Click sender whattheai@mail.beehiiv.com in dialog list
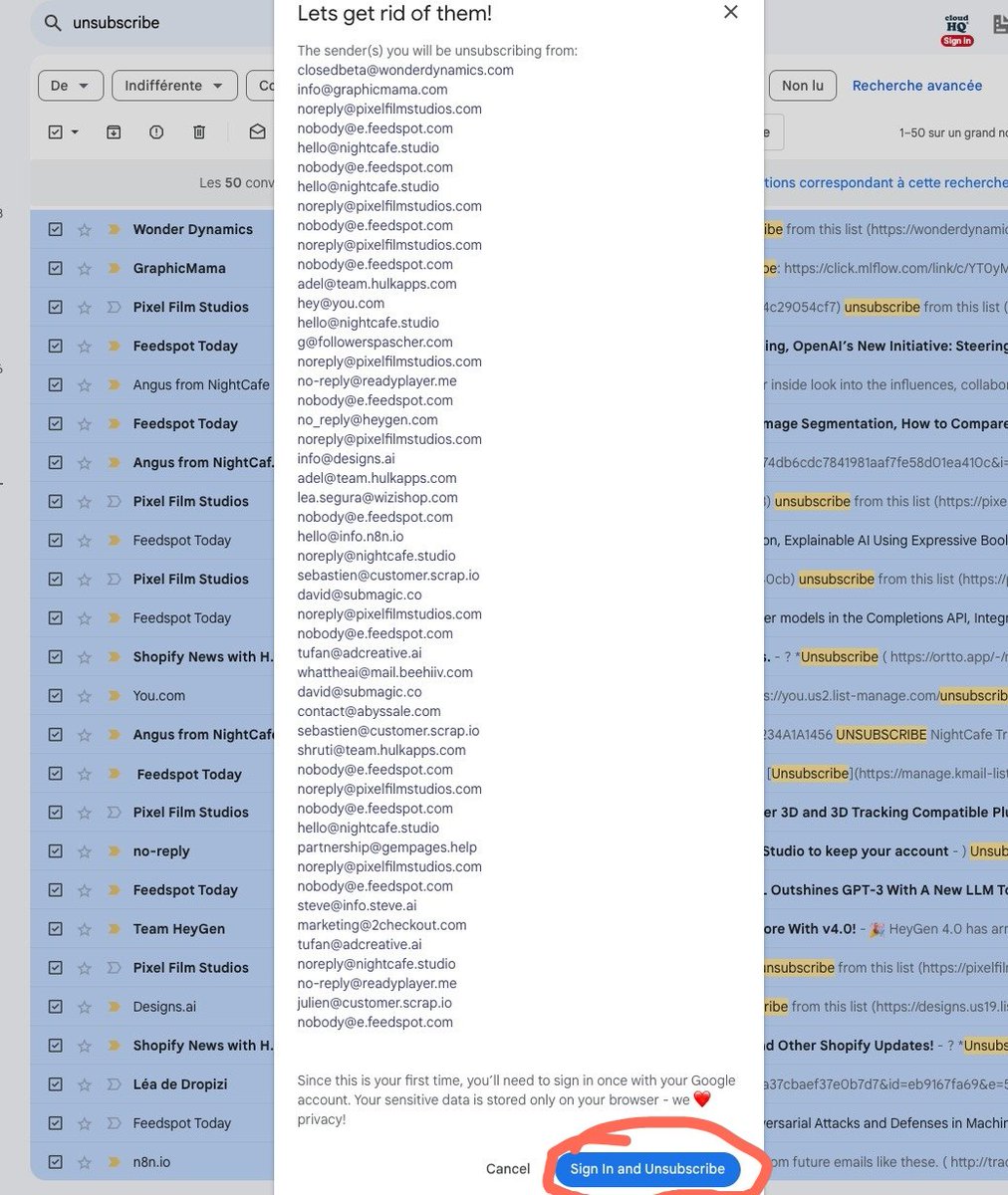 pyautogui.click(x=384, y=672)
